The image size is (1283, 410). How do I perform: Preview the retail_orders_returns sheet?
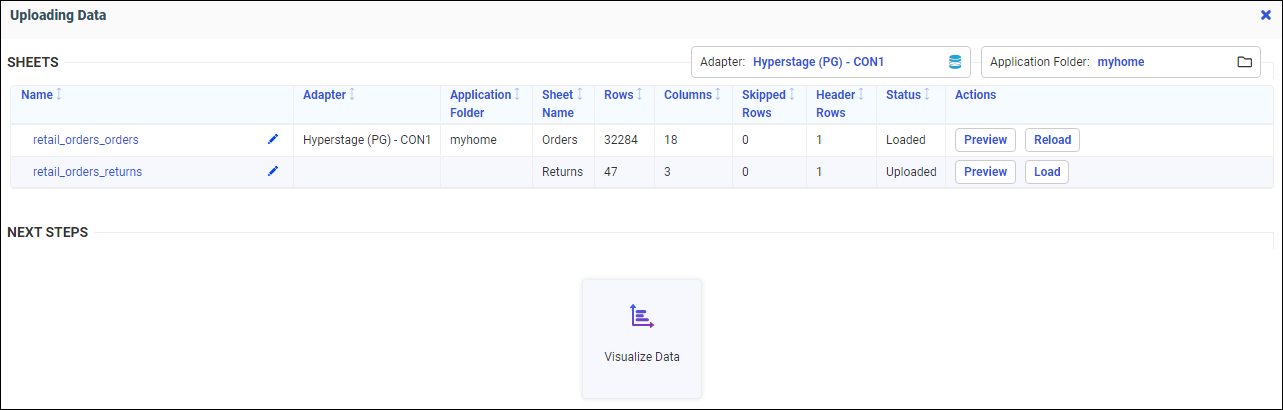pos(985,172)
